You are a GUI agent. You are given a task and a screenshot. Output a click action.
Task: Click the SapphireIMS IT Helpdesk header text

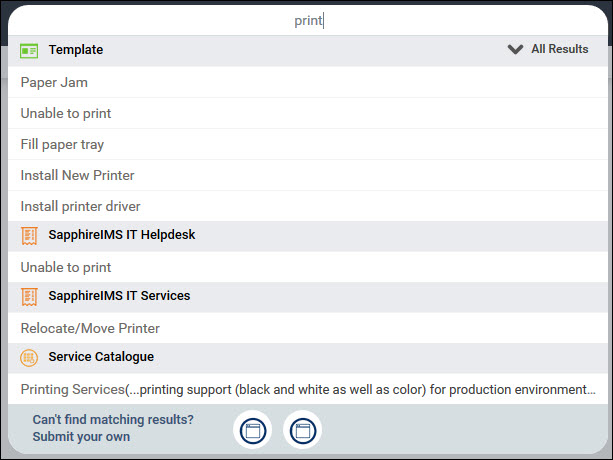(122, 235)
